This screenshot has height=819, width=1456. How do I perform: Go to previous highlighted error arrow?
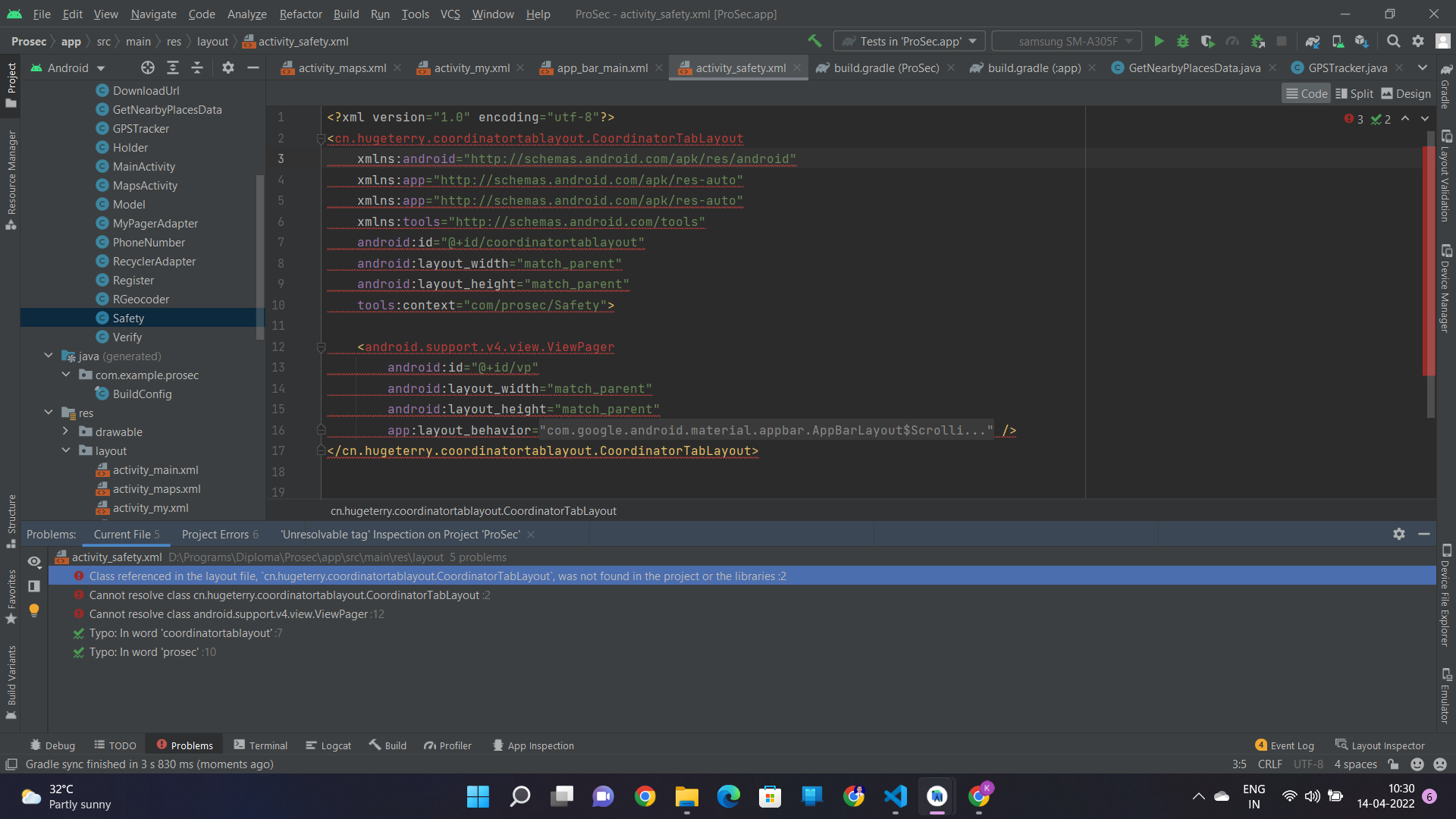[x=1405, y=118]
